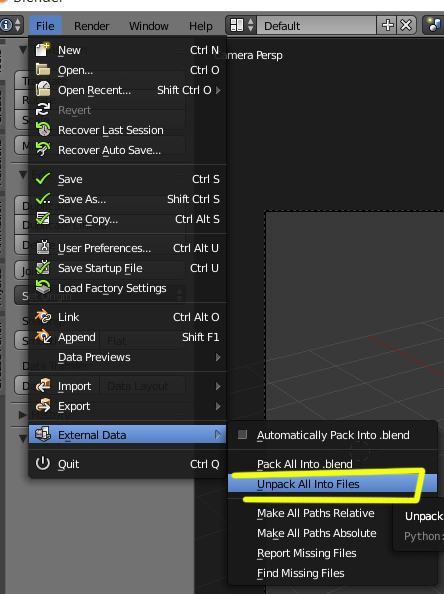The height and width of the screenshot is (594, 444).
Task: Open the Default screen layout dropdown
Action: click(x=241, y=25)
